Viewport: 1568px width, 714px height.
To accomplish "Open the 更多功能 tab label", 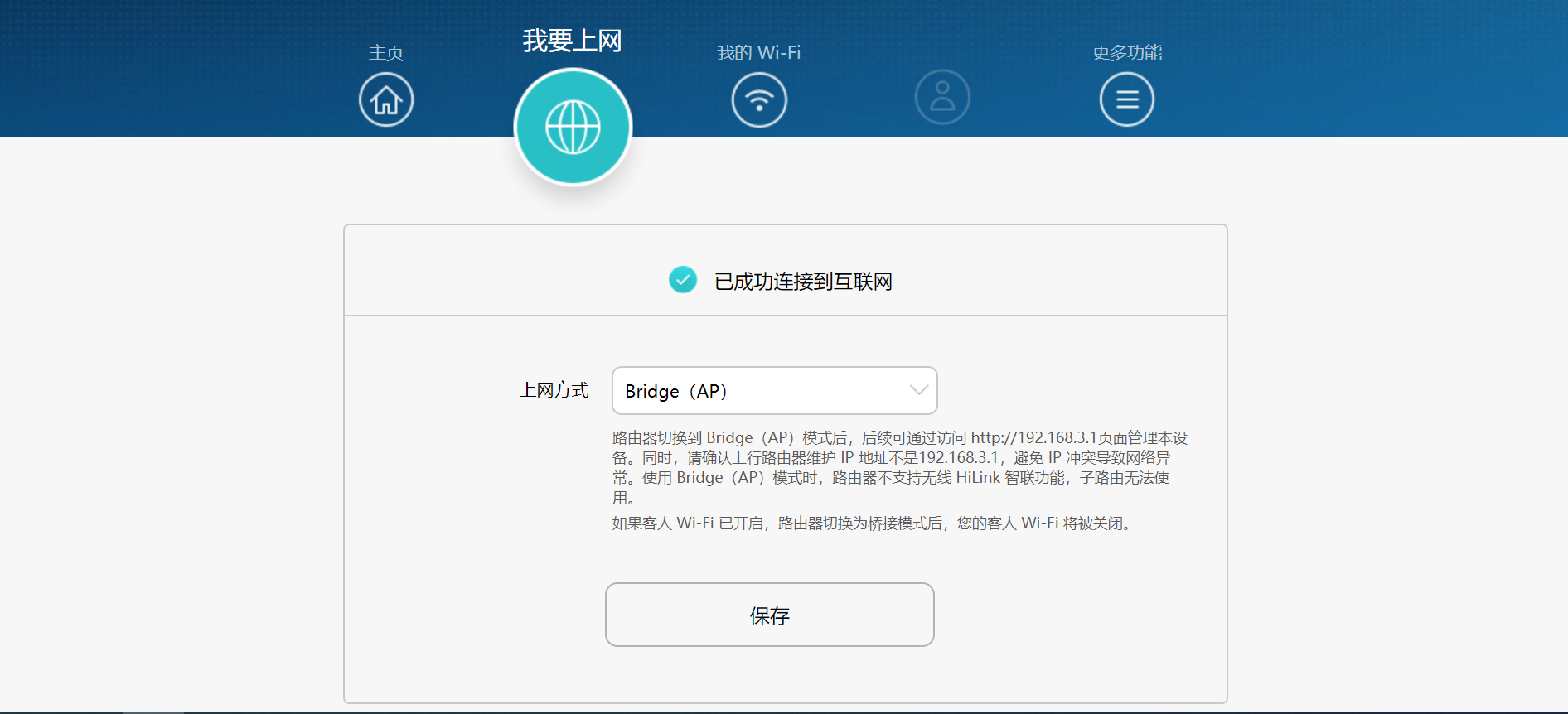I will [x=1126, y=52].
